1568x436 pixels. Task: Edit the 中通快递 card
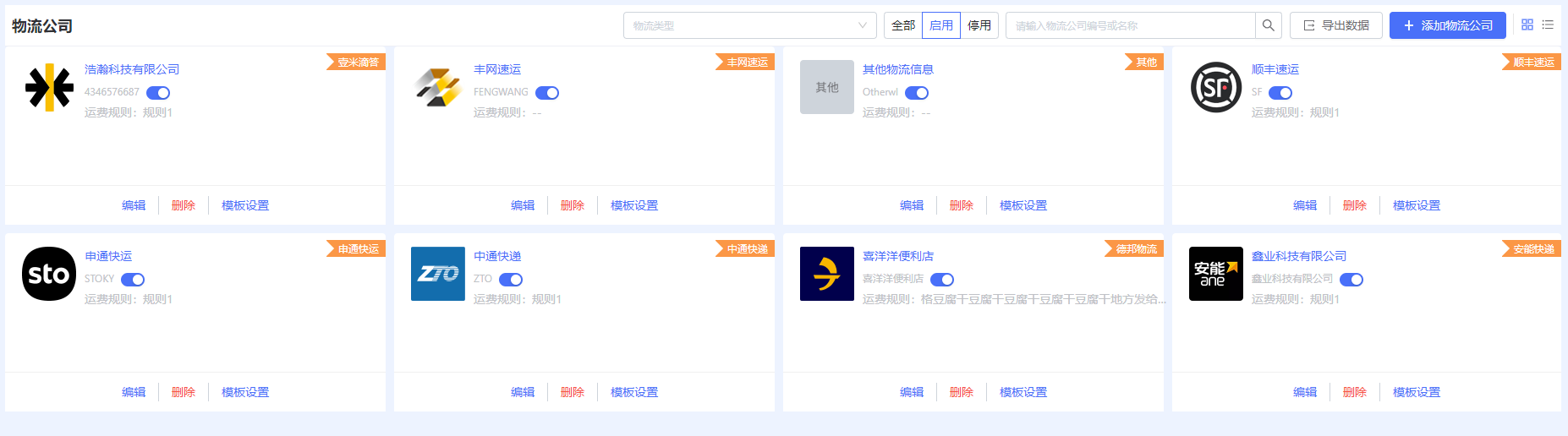(x=523, y=392)
